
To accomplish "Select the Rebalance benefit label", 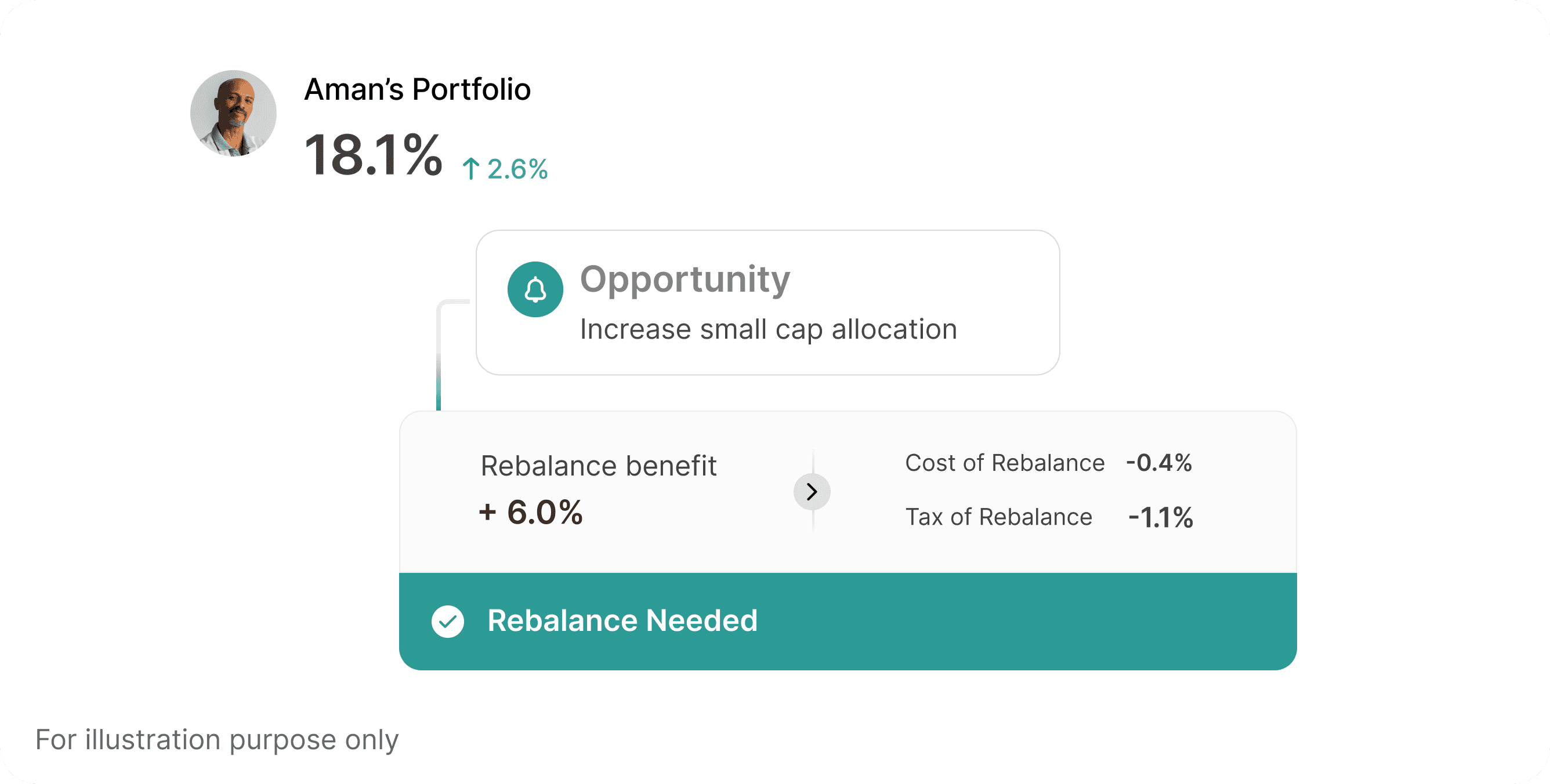I will 598,466.
